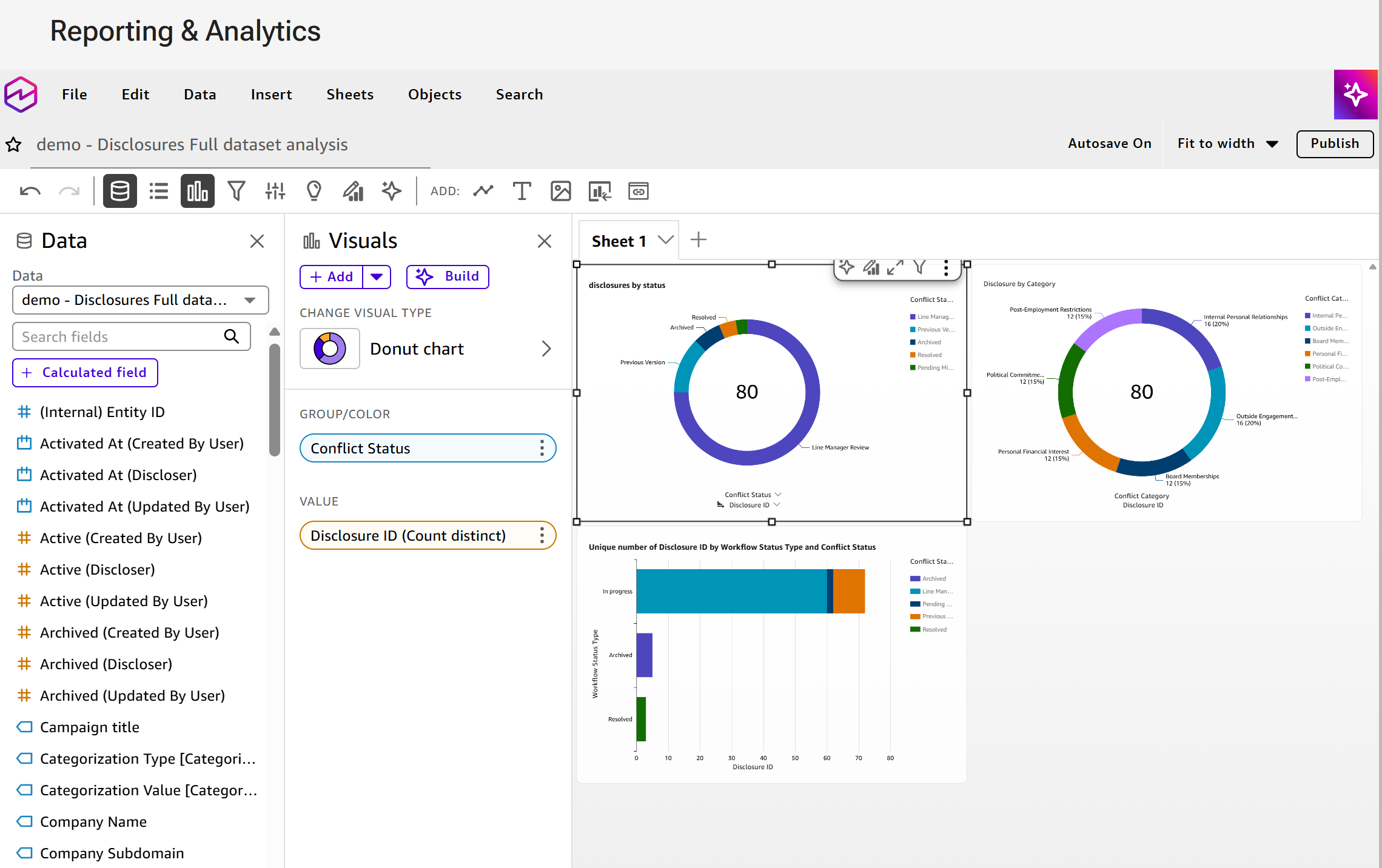Click the Insights lightbulb icon
This screenshot has height=868, width=1382.
tap(314, 192)
